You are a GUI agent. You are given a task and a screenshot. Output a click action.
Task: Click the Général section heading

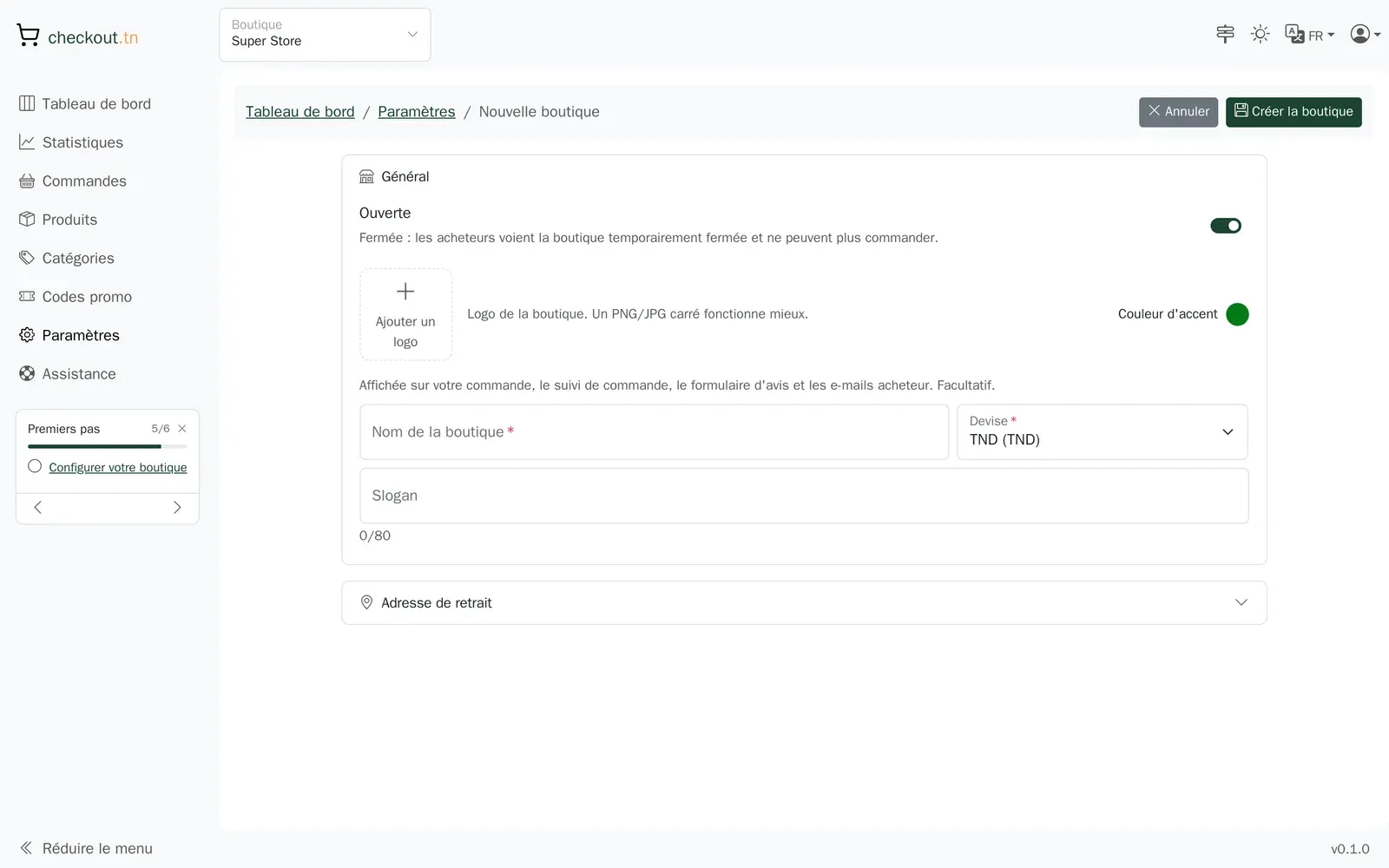click(x=394, y=177)
